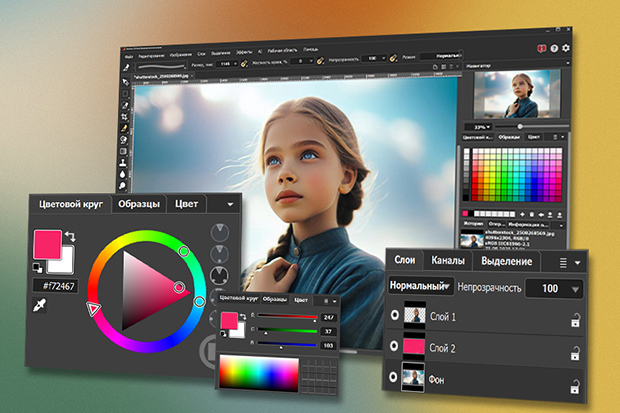Screen dimensions: 620x413
Task: Open the Рабочая область menu
Action: (282, 51)
